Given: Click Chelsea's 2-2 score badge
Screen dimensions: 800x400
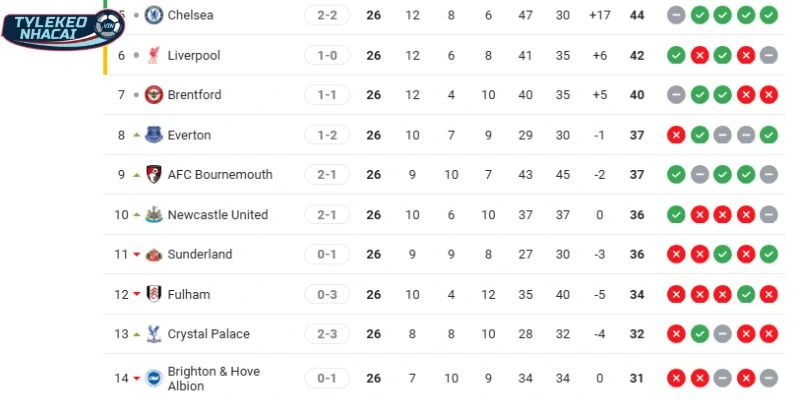Looking at the screenshot, I should [x=327, y=15].
